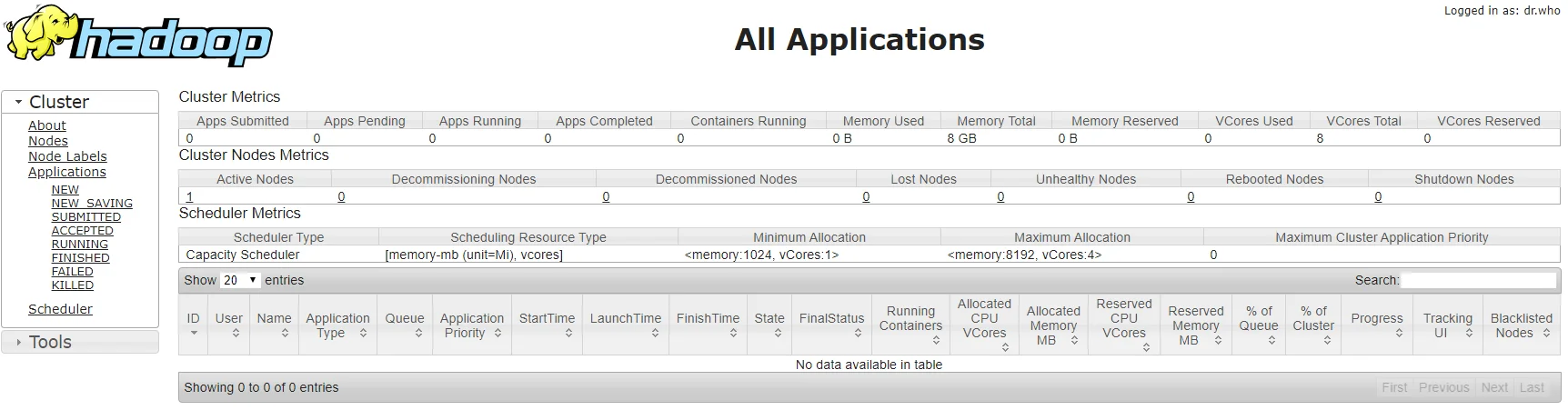This screenshot has height=420, width=1568.
Task: Click the Active Nodes count link
Action: coord(189,197)
